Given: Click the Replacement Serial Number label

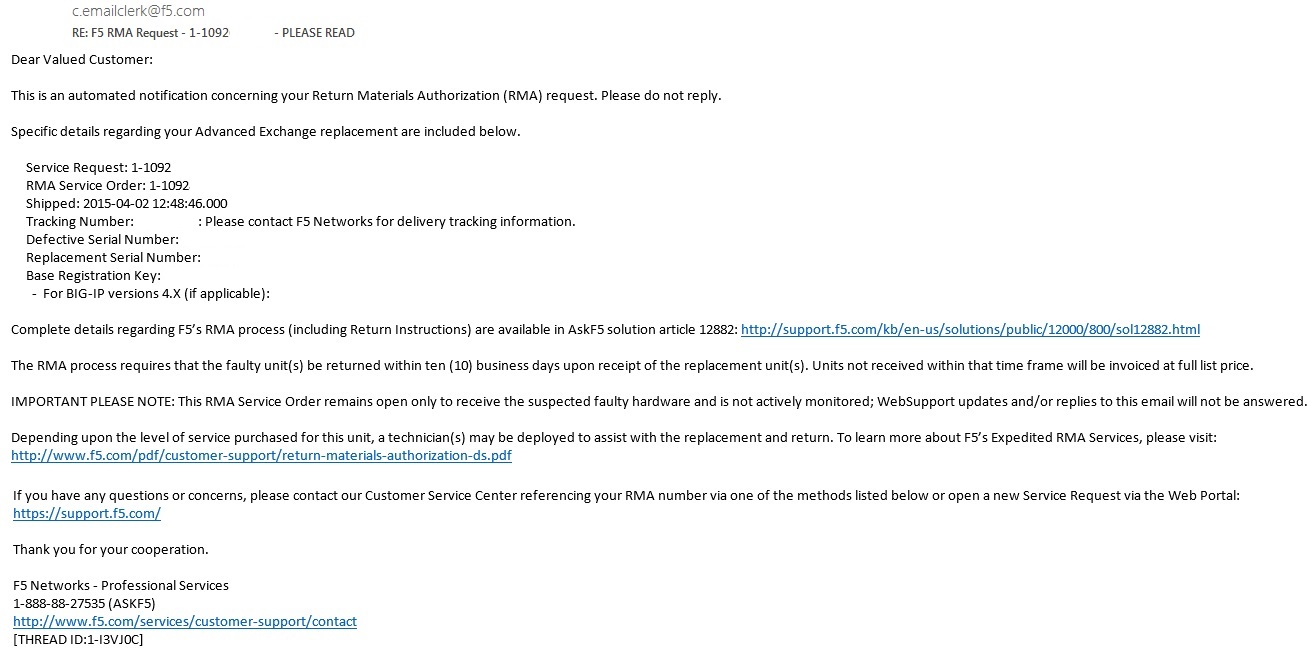Looking at the screenshot, I should (113, 257).
